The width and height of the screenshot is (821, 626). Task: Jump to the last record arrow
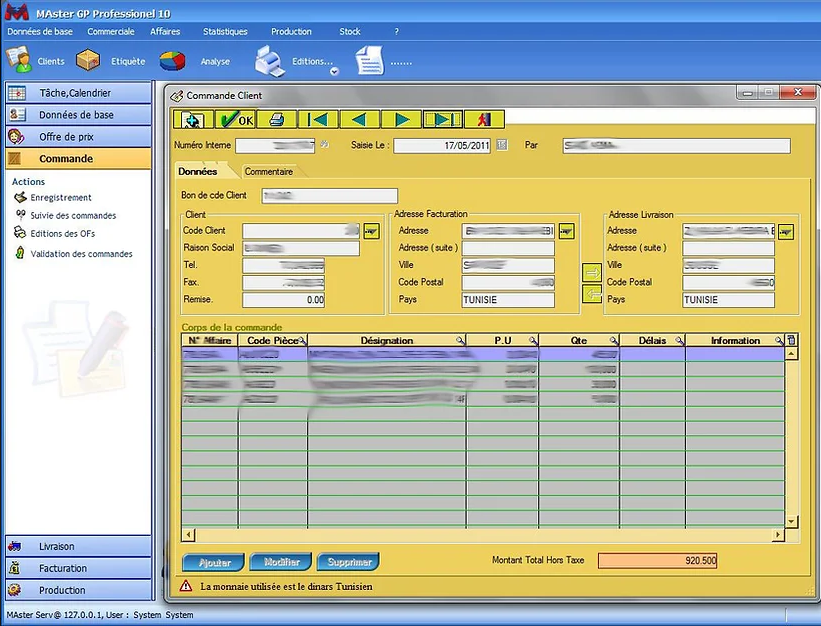(443, 120)
